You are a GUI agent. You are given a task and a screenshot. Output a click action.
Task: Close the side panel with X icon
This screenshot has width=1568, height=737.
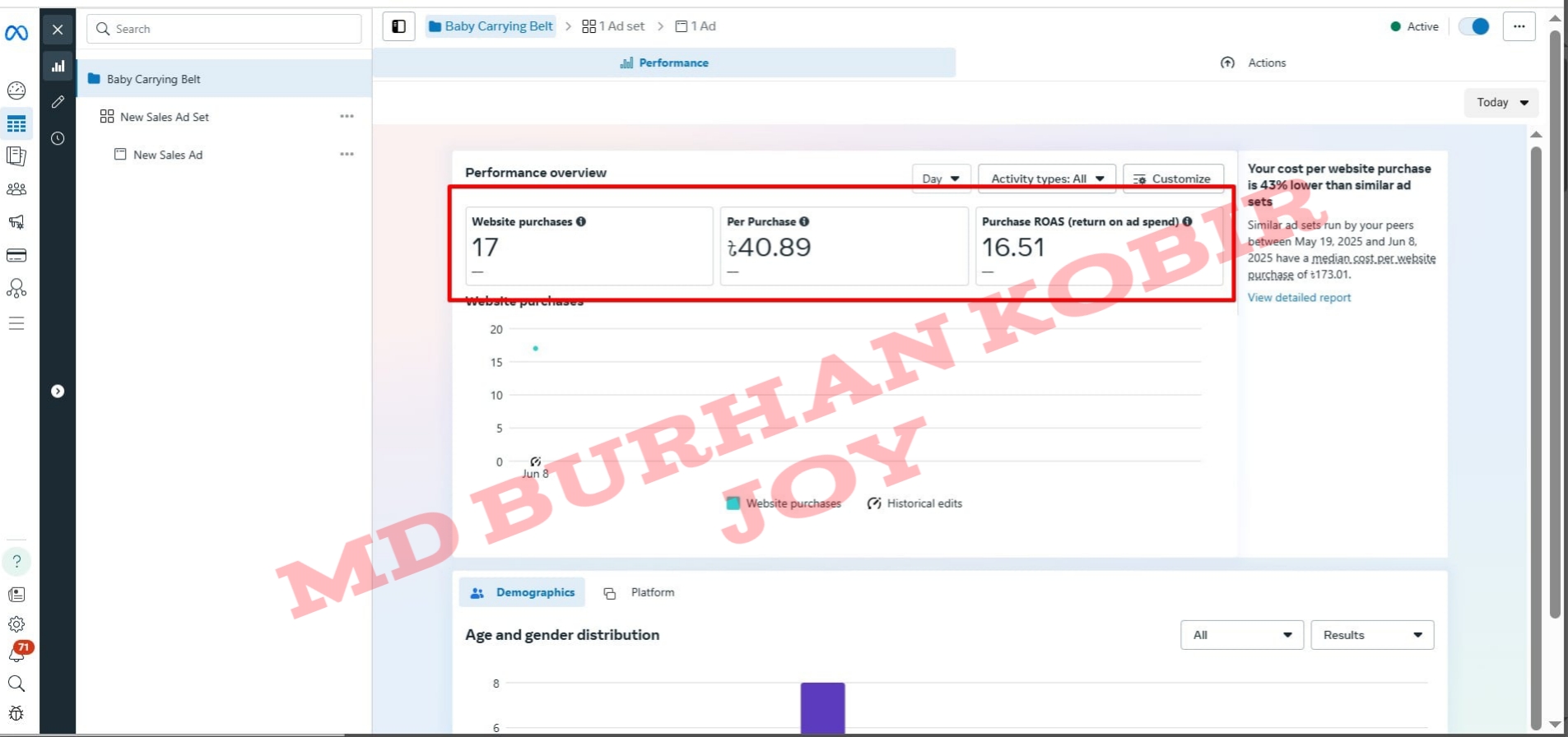tap(58, 30)
